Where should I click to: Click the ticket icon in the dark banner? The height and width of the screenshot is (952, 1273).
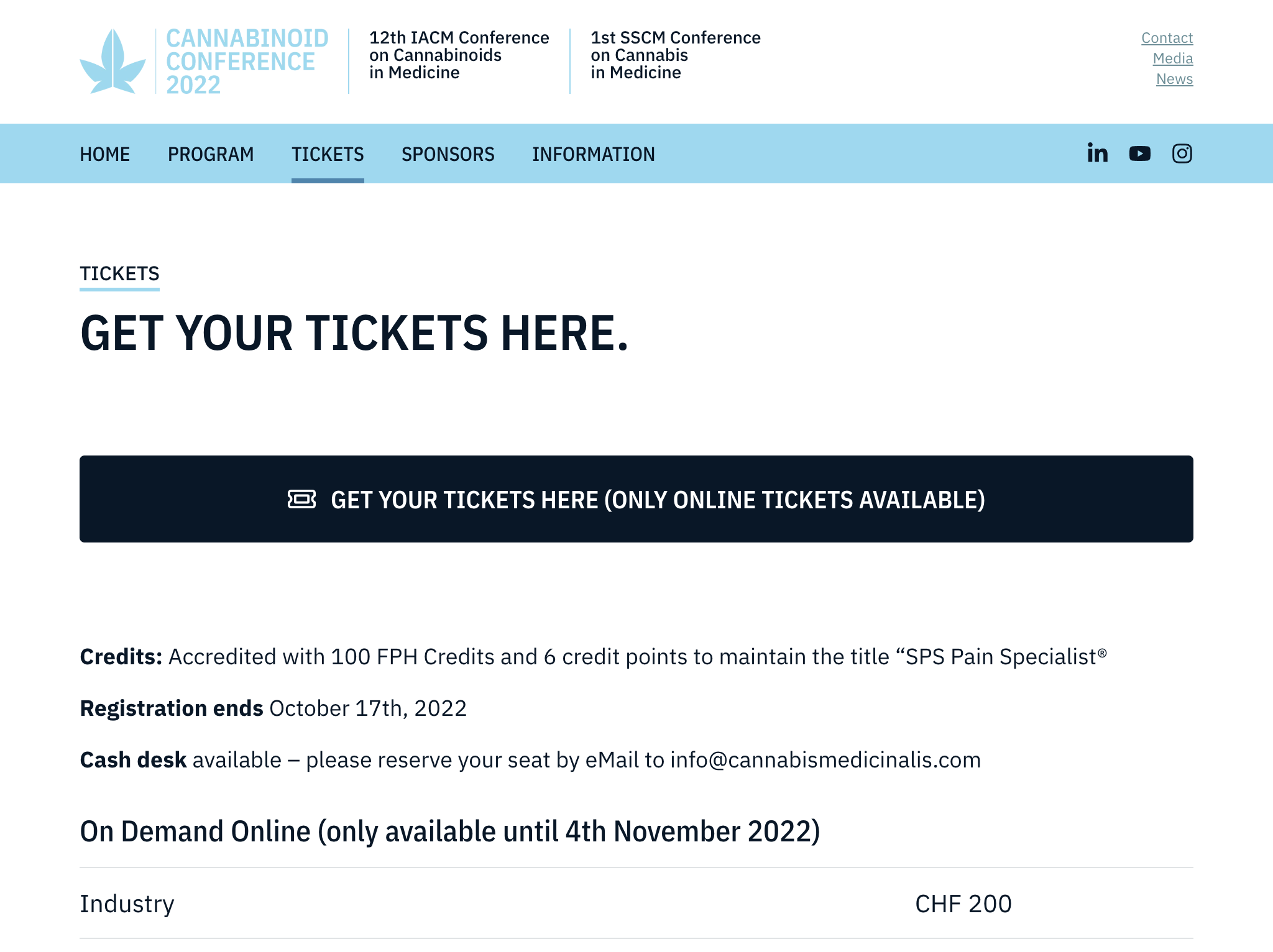pyautogui.click(x=301, y=499)
